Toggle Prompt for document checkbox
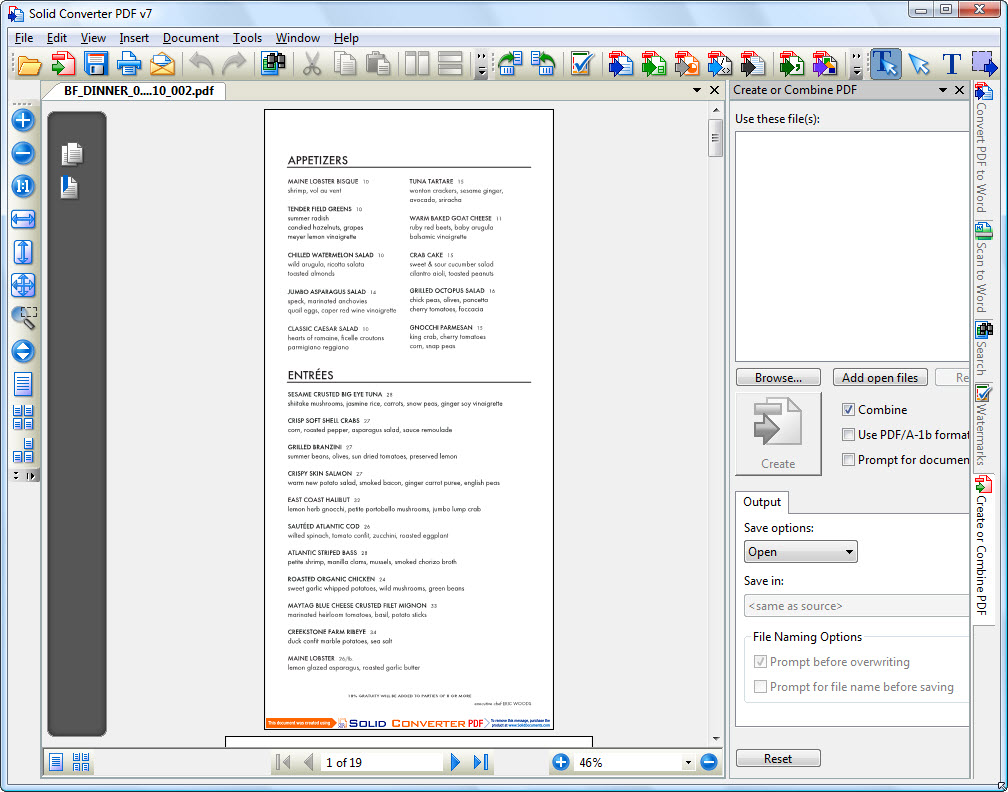This screenshot has height=792, width=1008. click(848, 460)
